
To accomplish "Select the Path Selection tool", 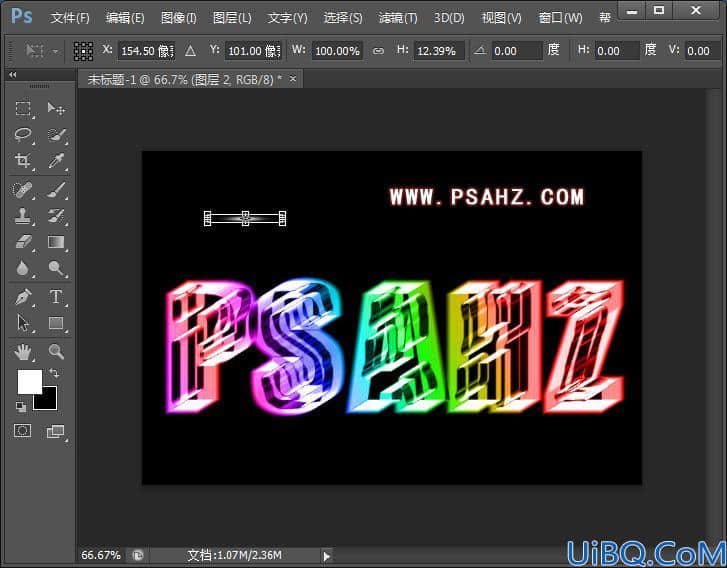I will (23, 323).
